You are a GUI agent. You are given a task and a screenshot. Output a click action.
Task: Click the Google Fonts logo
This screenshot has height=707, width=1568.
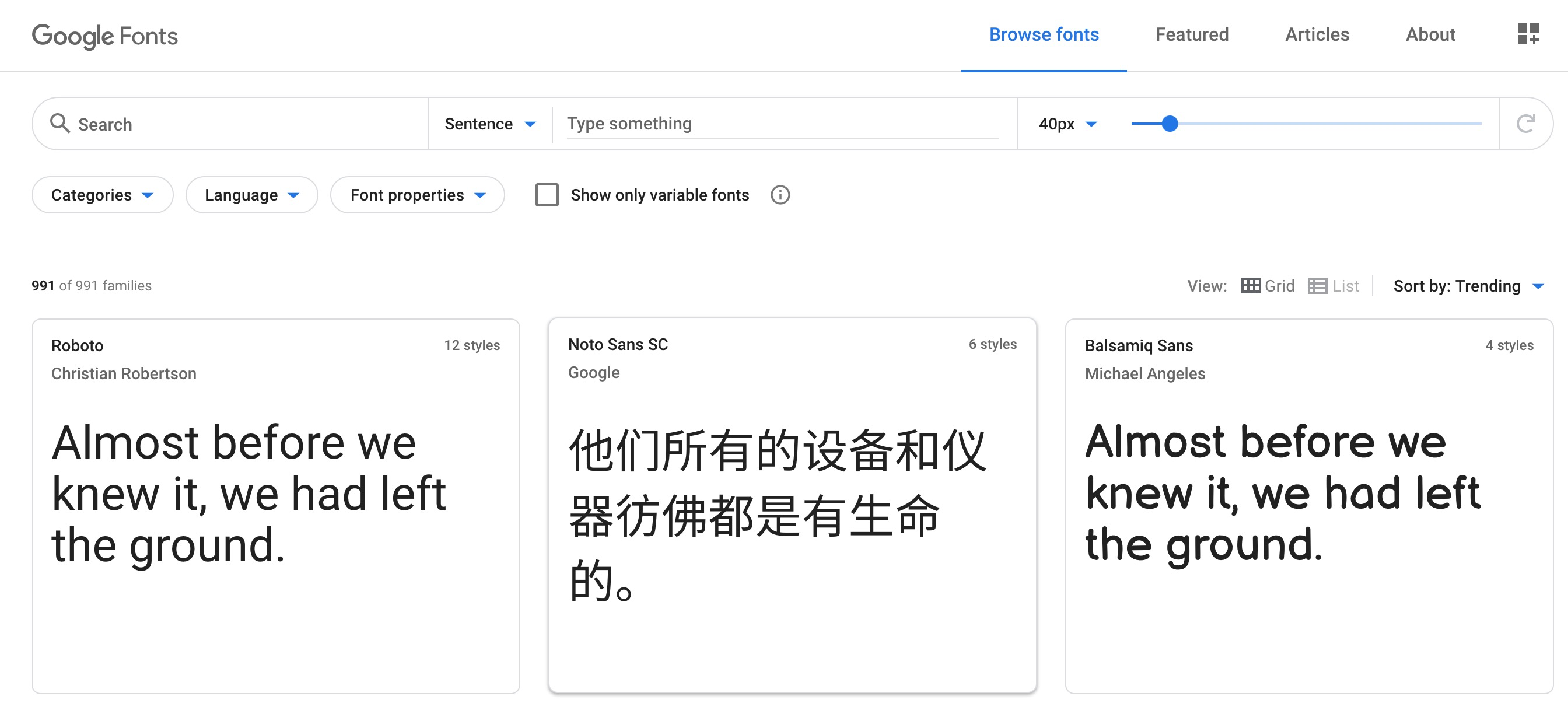[104, 36]
